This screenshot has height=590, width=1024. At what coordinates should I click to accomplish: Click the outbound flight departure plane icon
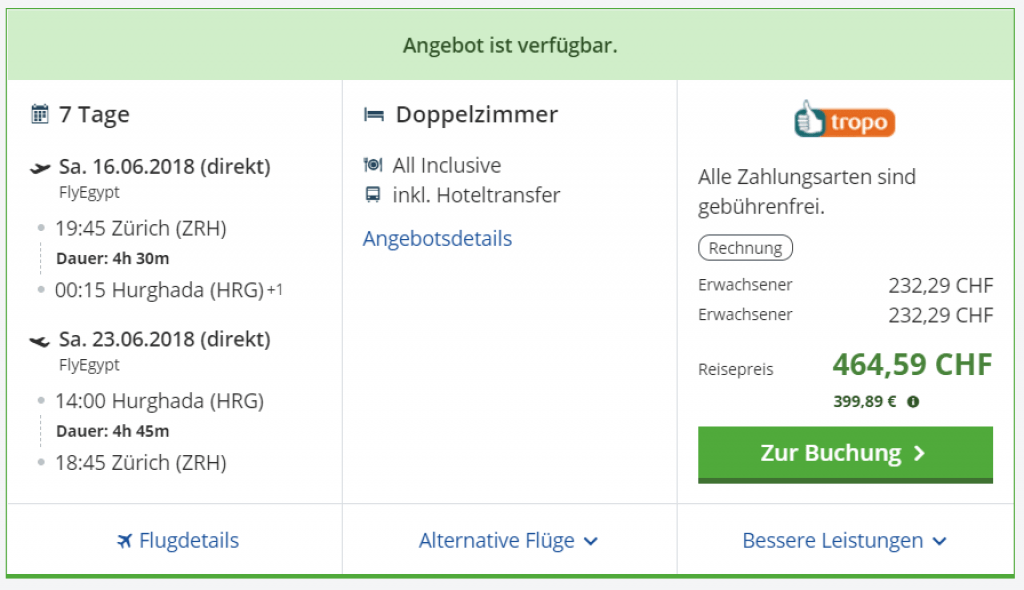click(40, 167)
